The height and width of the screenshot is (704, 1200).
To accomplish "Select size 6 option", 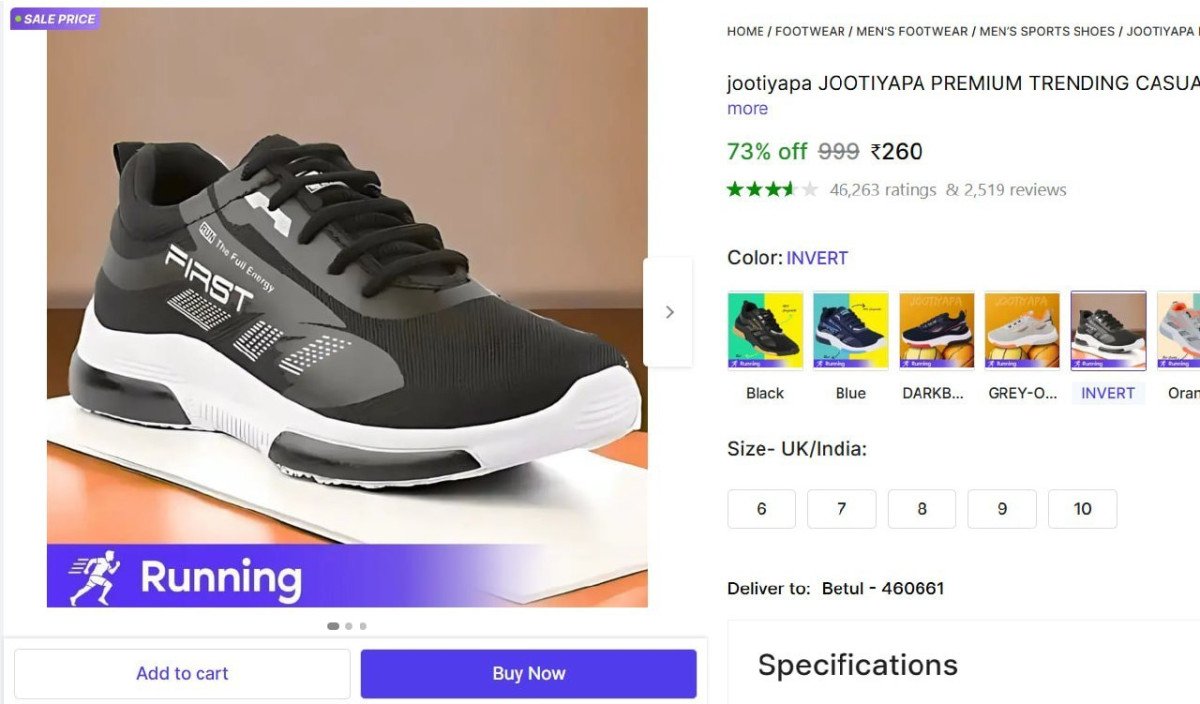I will 762,509.
